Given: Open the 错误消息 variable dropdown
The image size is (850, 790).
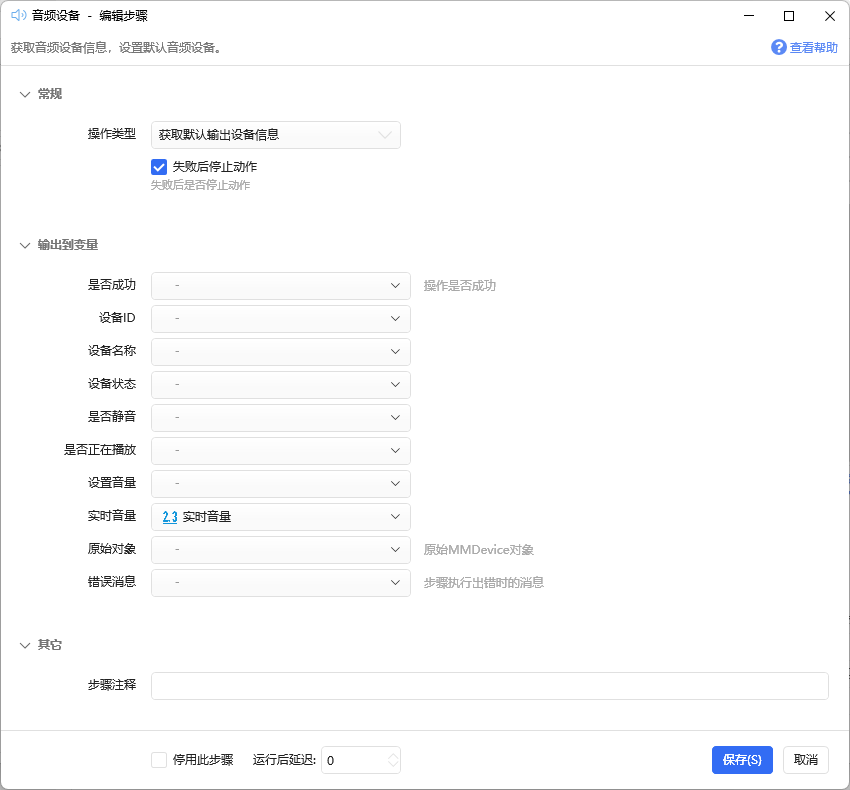Looking at the screenshot, I should point(281,583).
